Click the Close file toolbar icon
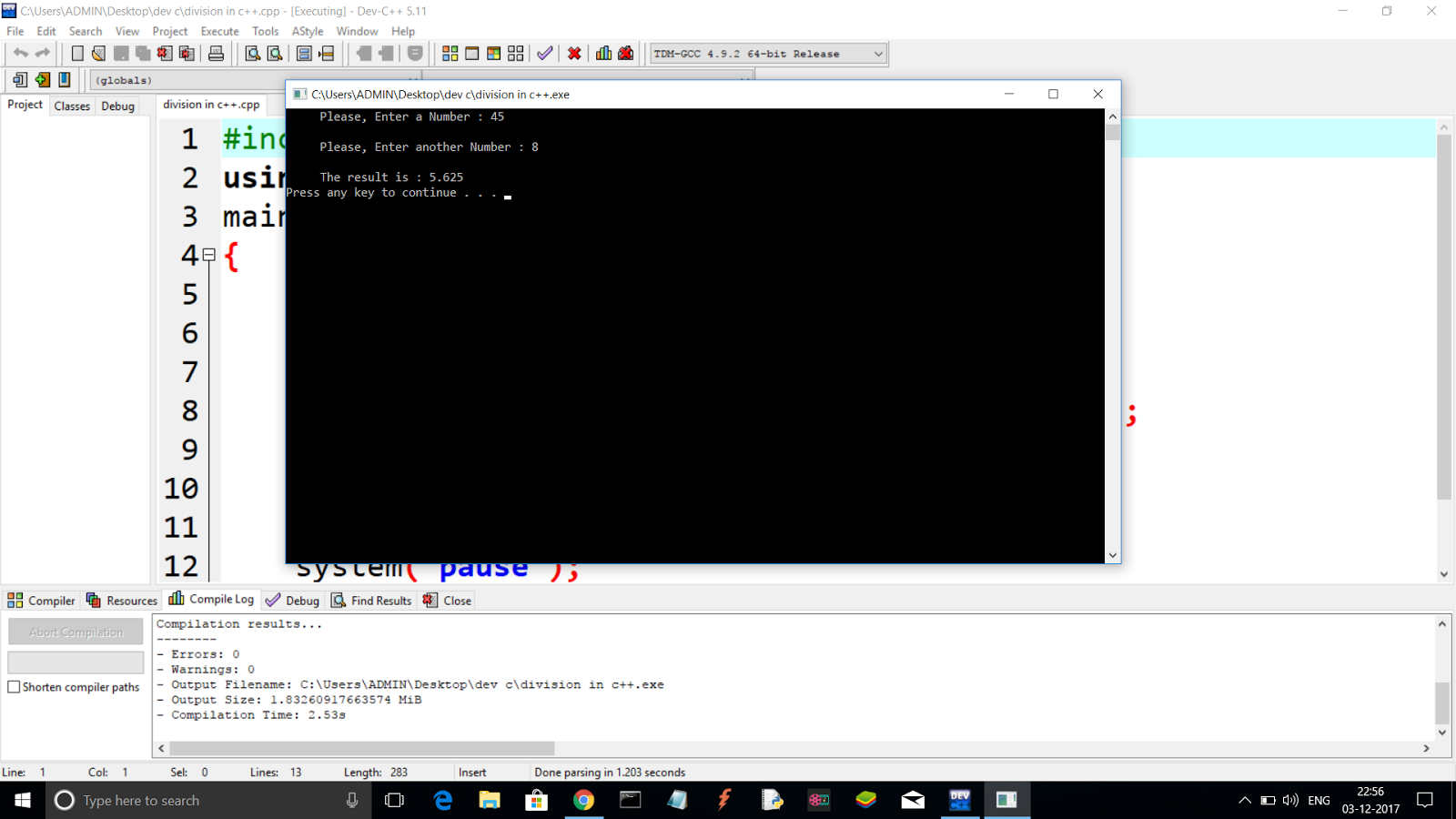This screenshot has height=819, width=1456. [x=164, y=54]
